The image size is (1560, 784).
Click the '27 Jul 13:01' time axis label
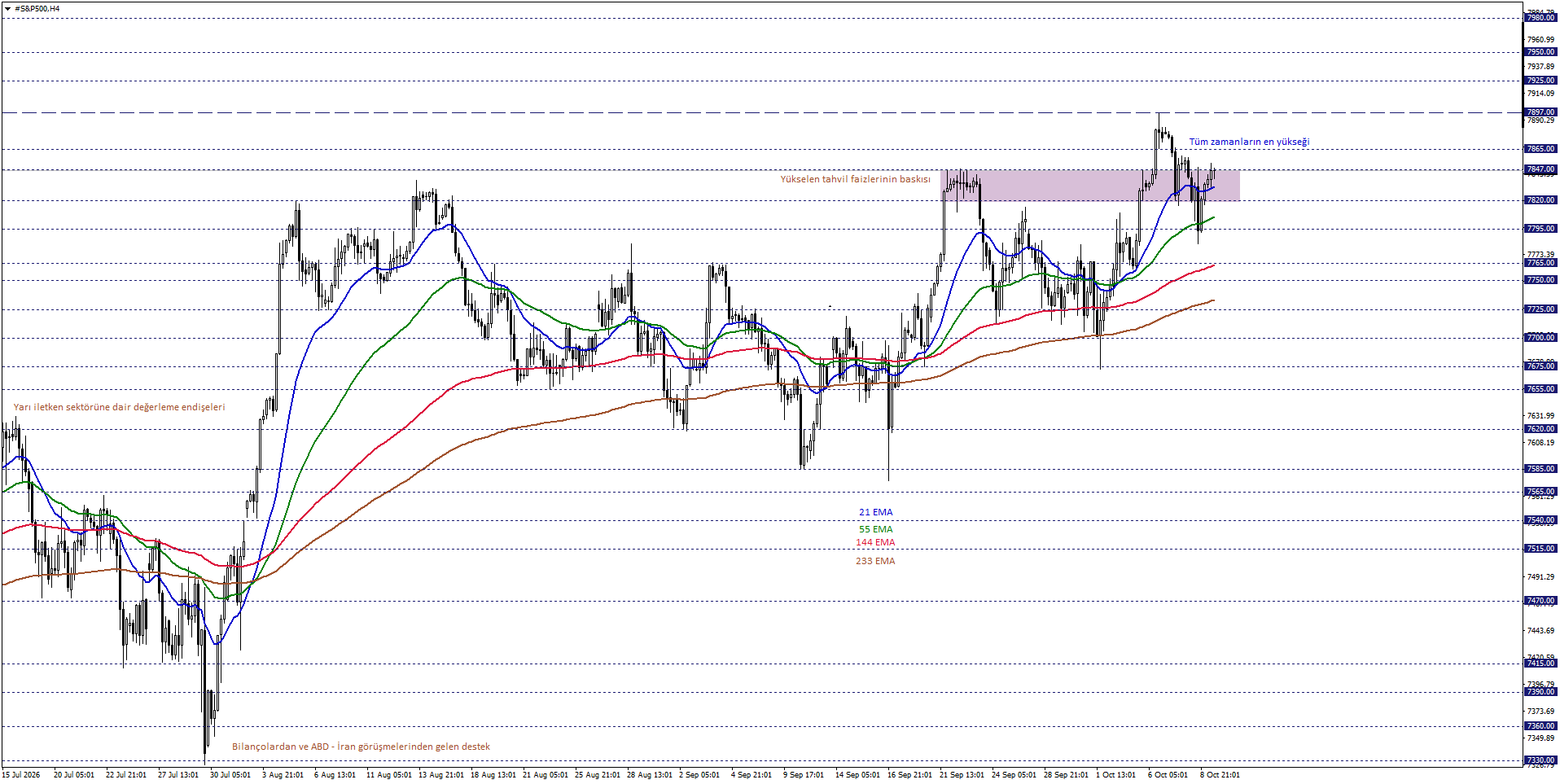178,775
